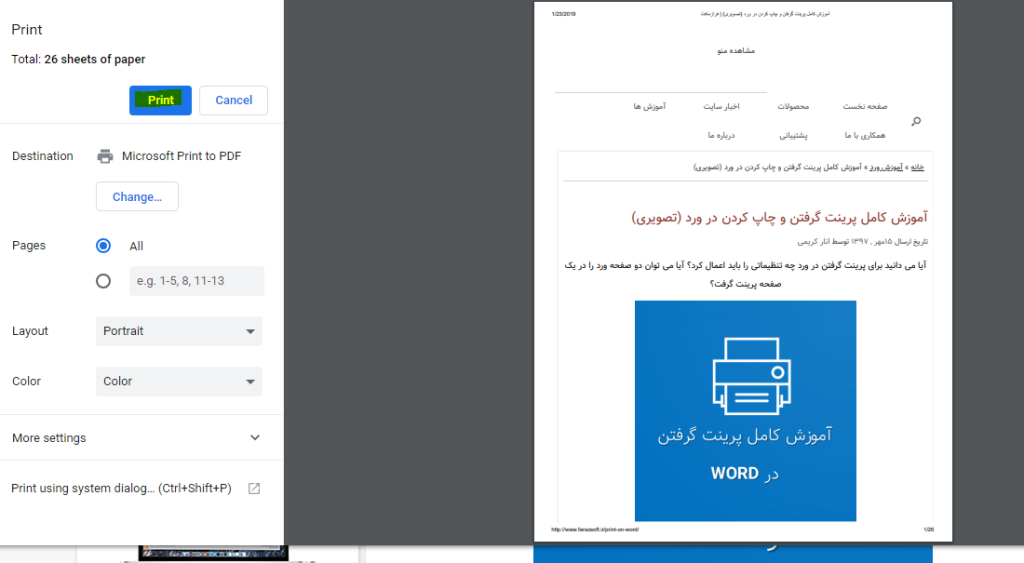This screenshot has width=1024, height=563.
Task: Click the external link icon beside system dialog
Action: click(254, 489)
